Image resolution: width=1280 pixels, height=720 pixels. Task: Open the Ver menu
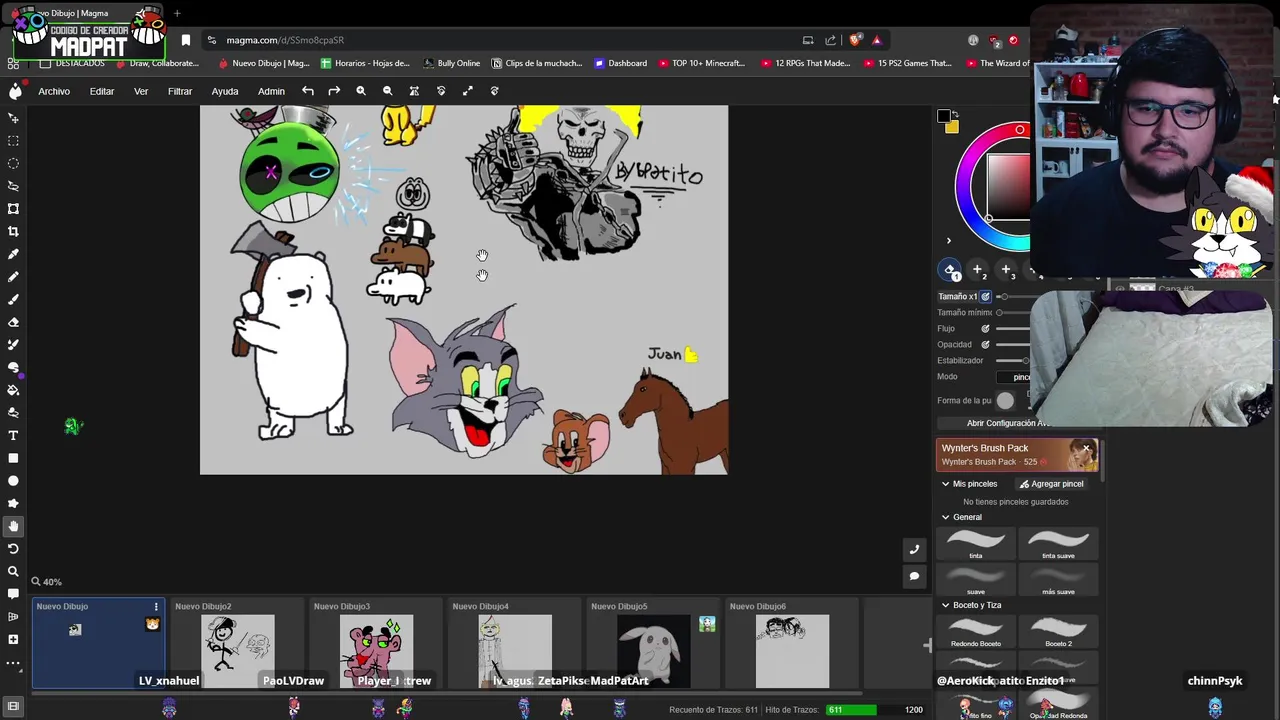pos(141,91)
